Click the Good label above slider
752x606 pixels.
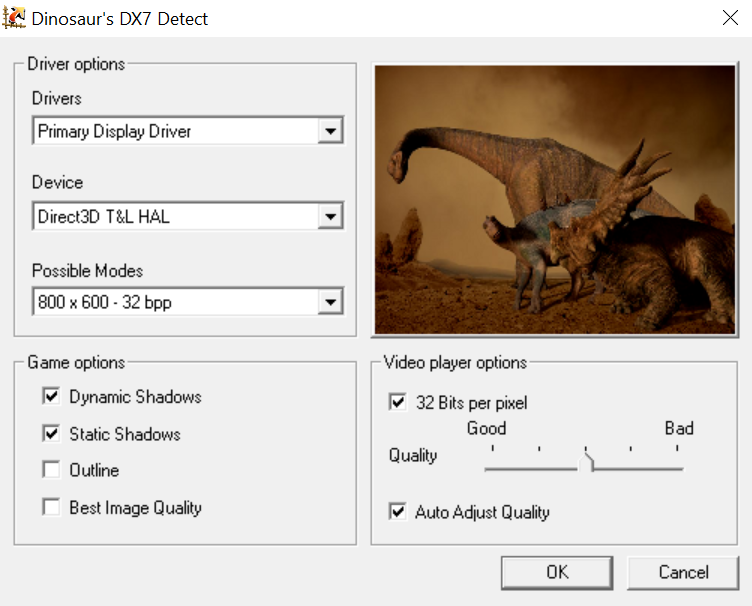coord(486,428)
